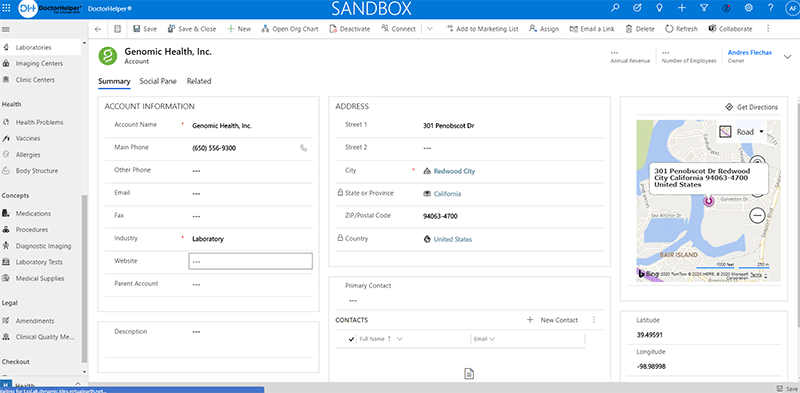This screenshot has width=800, height=393.
Task: Open the command bar overflow menu
Action: point(768,29)
